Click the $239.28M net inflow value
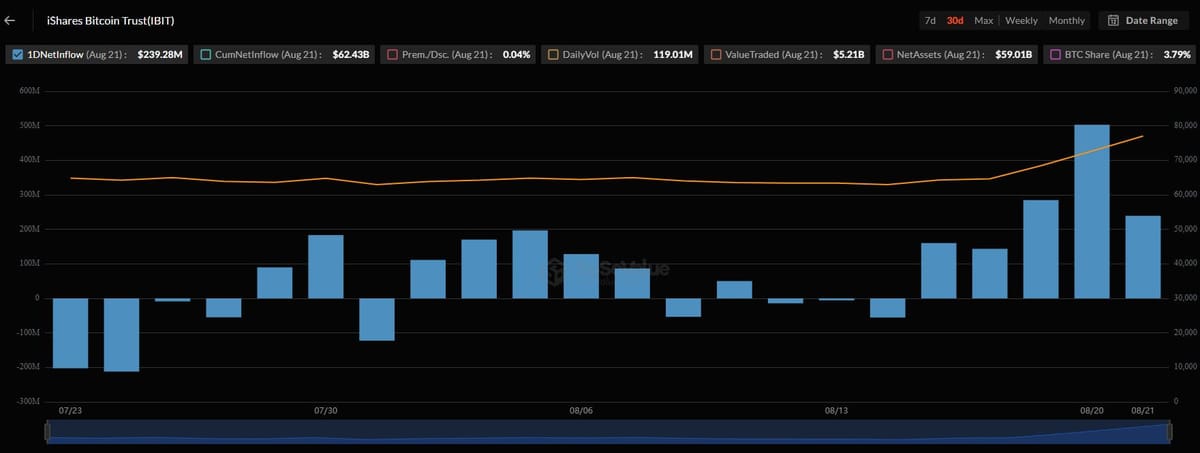The width and height of the screenshot is (1200, 453). click(160, 55)
